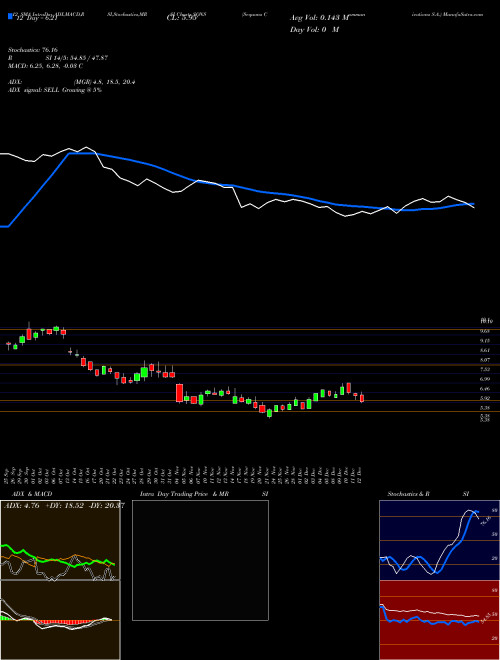500x660 pixels.
Task: Click the red RSI chart panel
Action: (x=439, y=620)
